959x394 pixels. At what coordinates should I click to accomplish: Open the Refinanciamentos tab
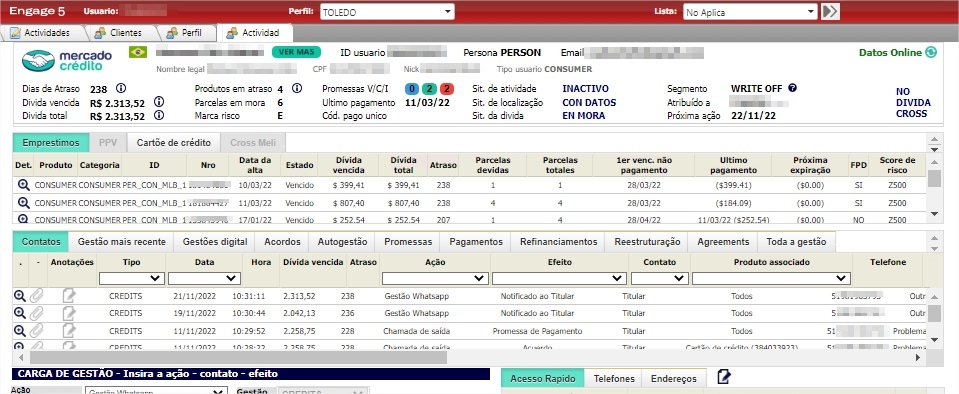click(x=558, y=242)
